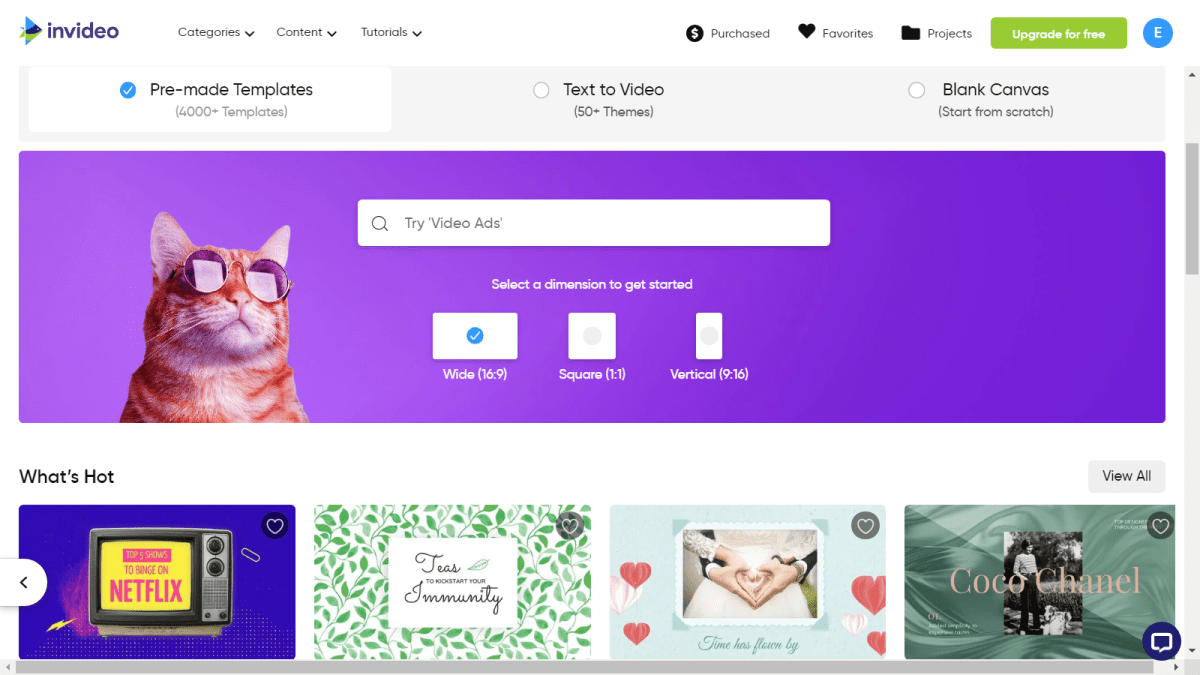Favorite the Teas Immunity template
Viewport: 1200px width, 675px height.
[x=570, y=525]
